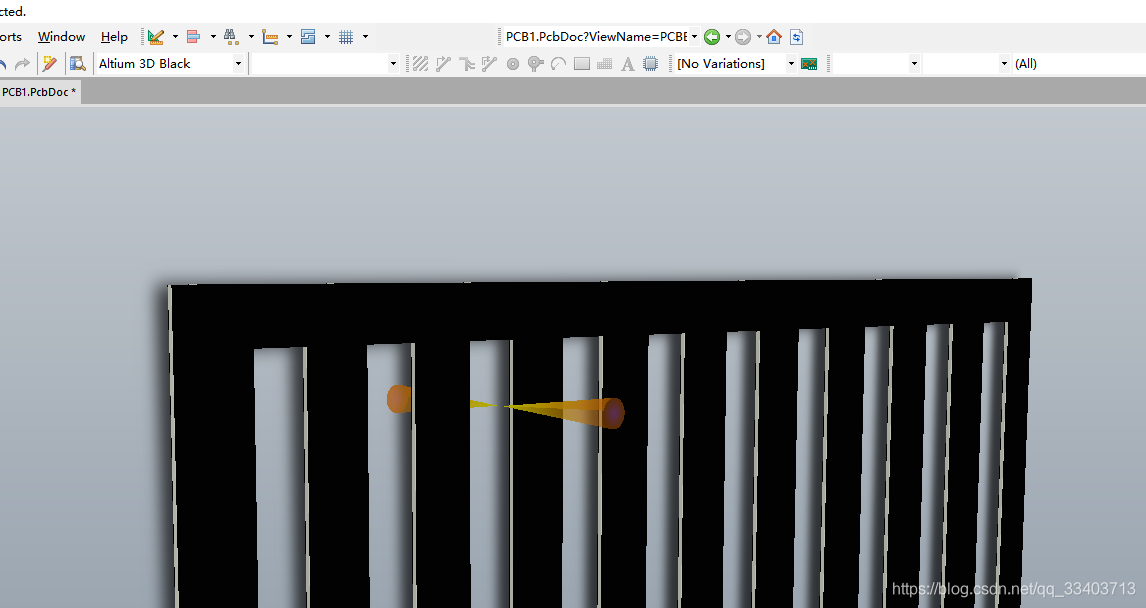Click the hatched interactive routing icon
Image resolution: width=1146 pixels, height=608 pixels.
pyautogui.click(x=420, y=64)
